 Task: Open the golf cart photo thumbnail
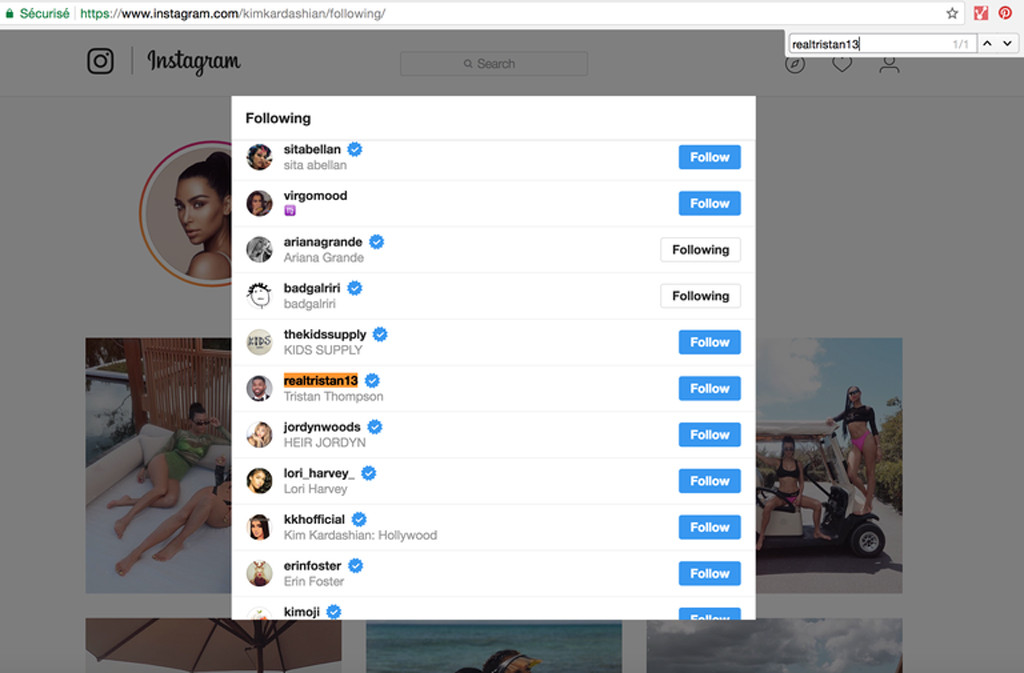[829, 465]
